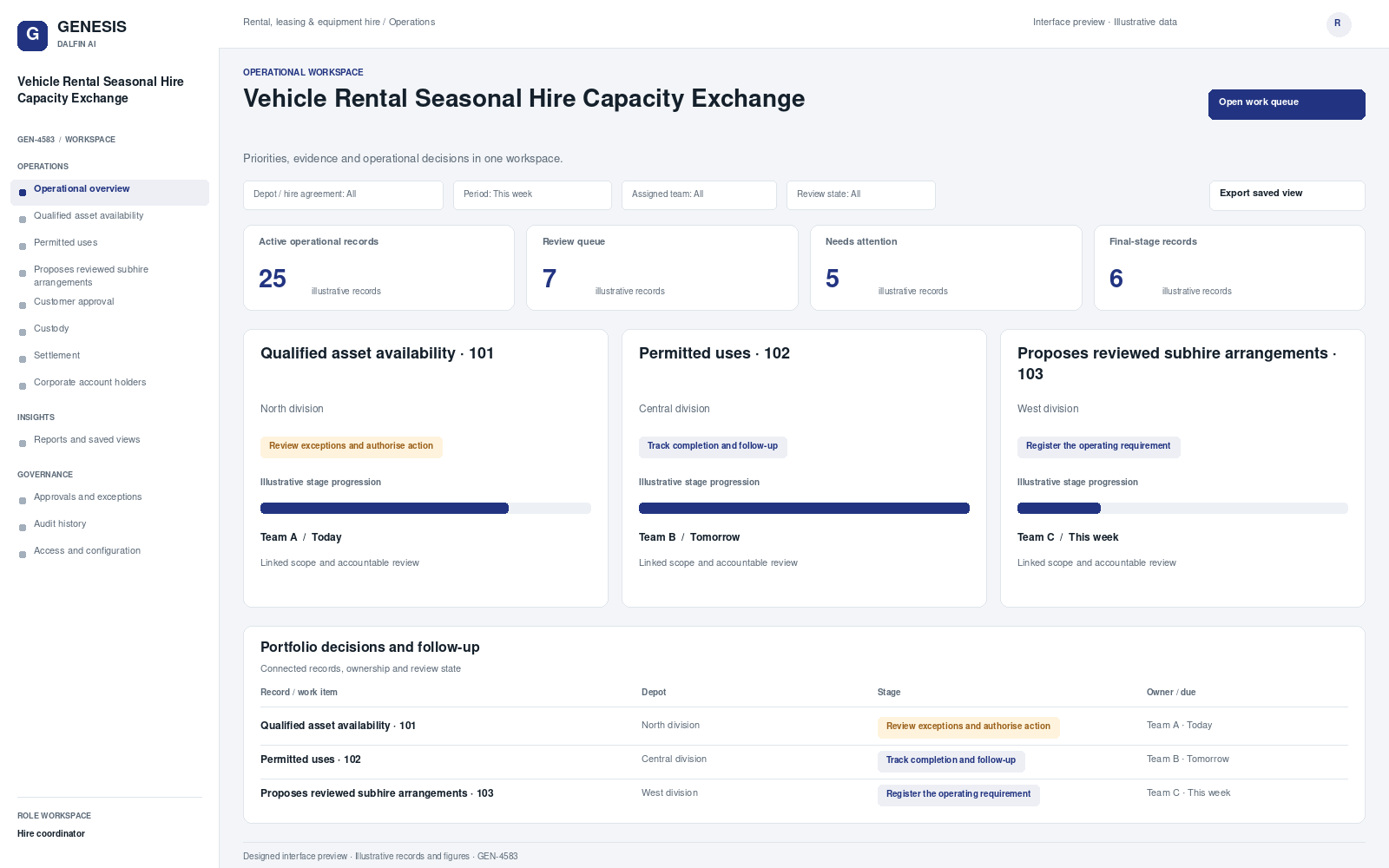Click Review exceptions badge in the table
1389x868 pixels.
tap(968, 727)
